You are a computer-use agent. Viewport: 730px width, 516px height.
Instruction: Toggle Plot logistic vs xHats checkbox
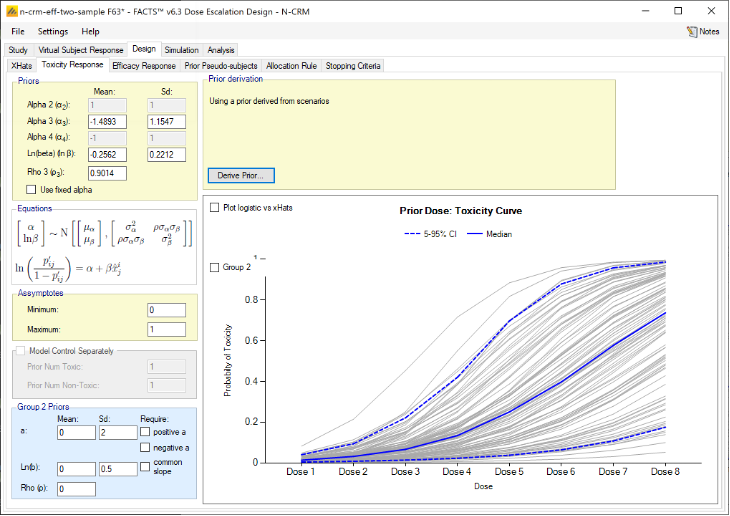[x=215, y=207]
